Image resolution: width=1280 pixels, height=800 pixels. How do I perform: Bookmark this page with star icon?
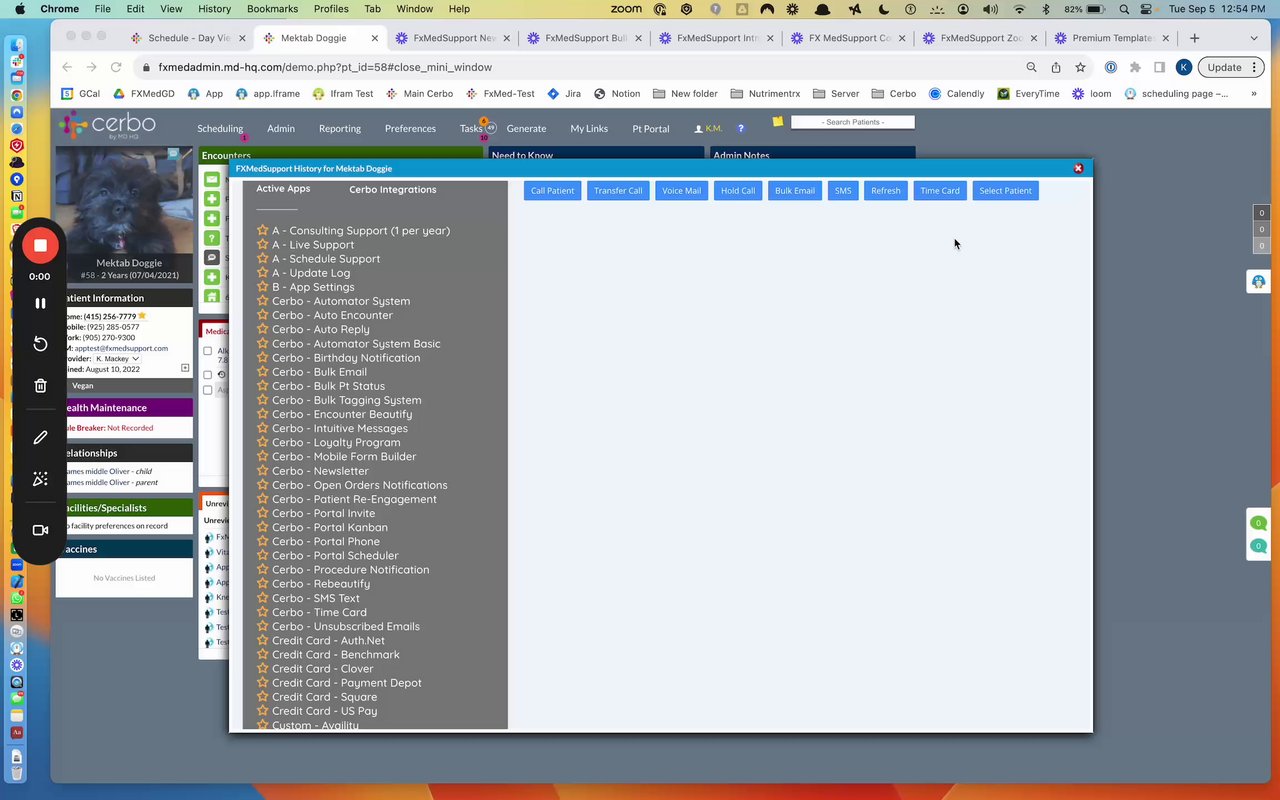click(1080, 67)
